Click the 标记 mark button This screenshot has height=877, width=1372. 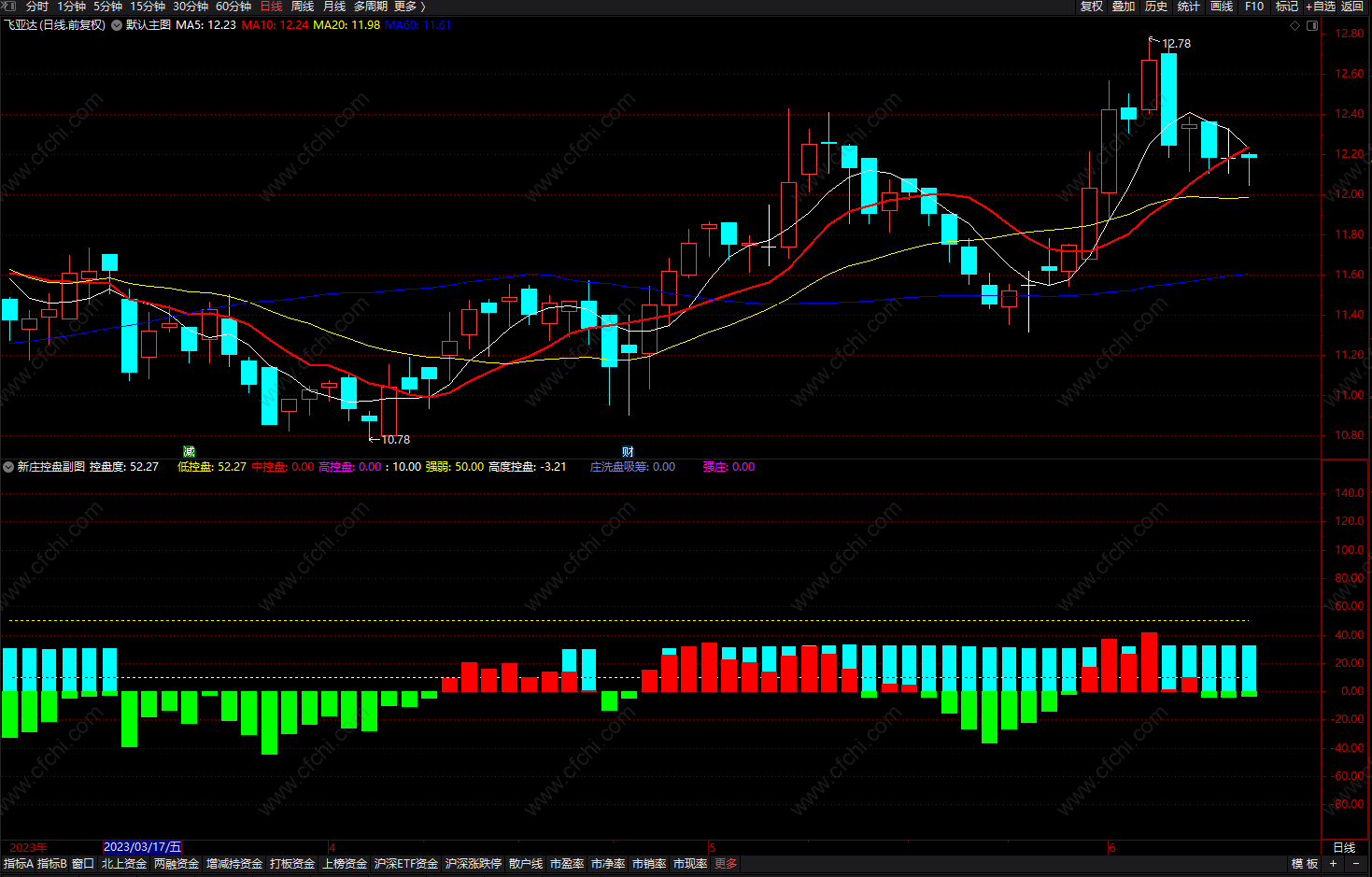[x=1287, y=7]
